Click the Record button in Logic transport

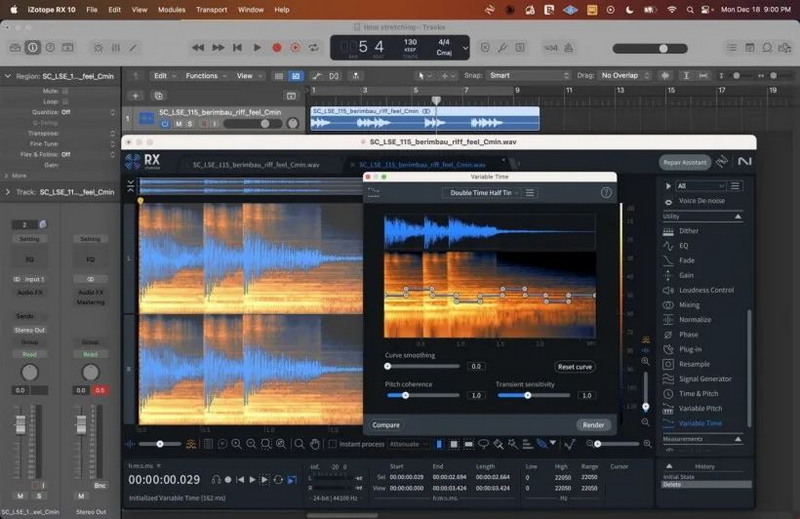(277, 47)
